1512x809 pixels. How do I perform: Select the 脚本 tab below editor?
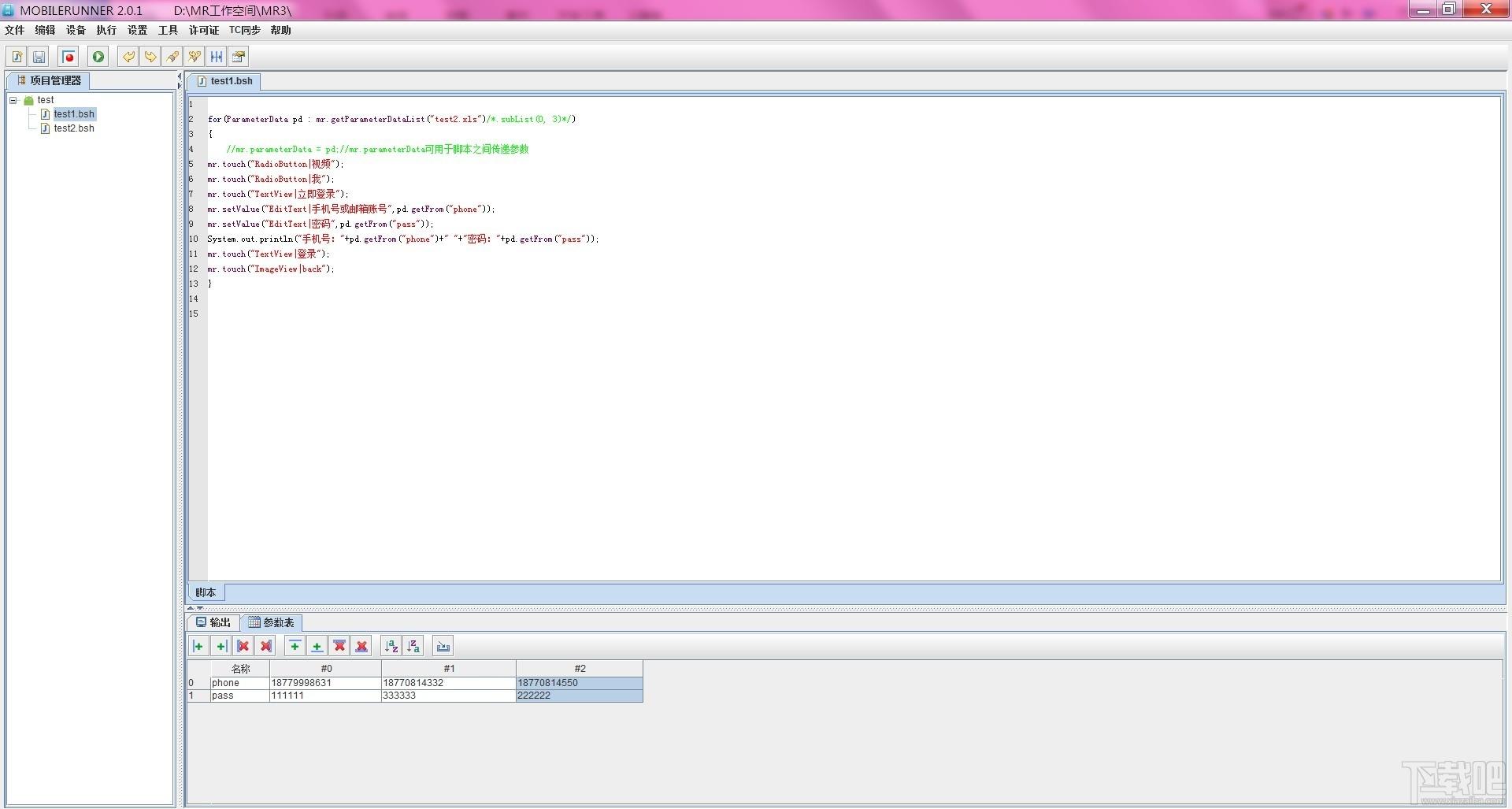[x=206, y=592]
